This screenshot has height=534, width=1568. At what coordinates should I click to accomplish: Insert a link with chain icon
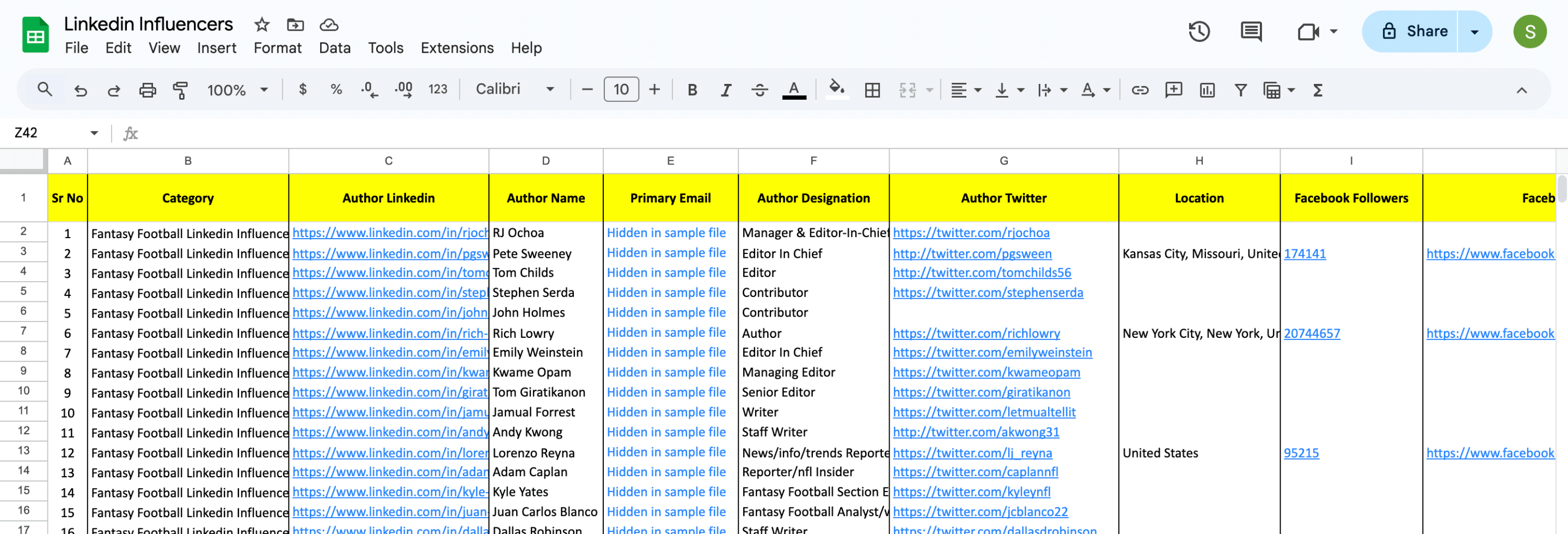point(1140,90)
